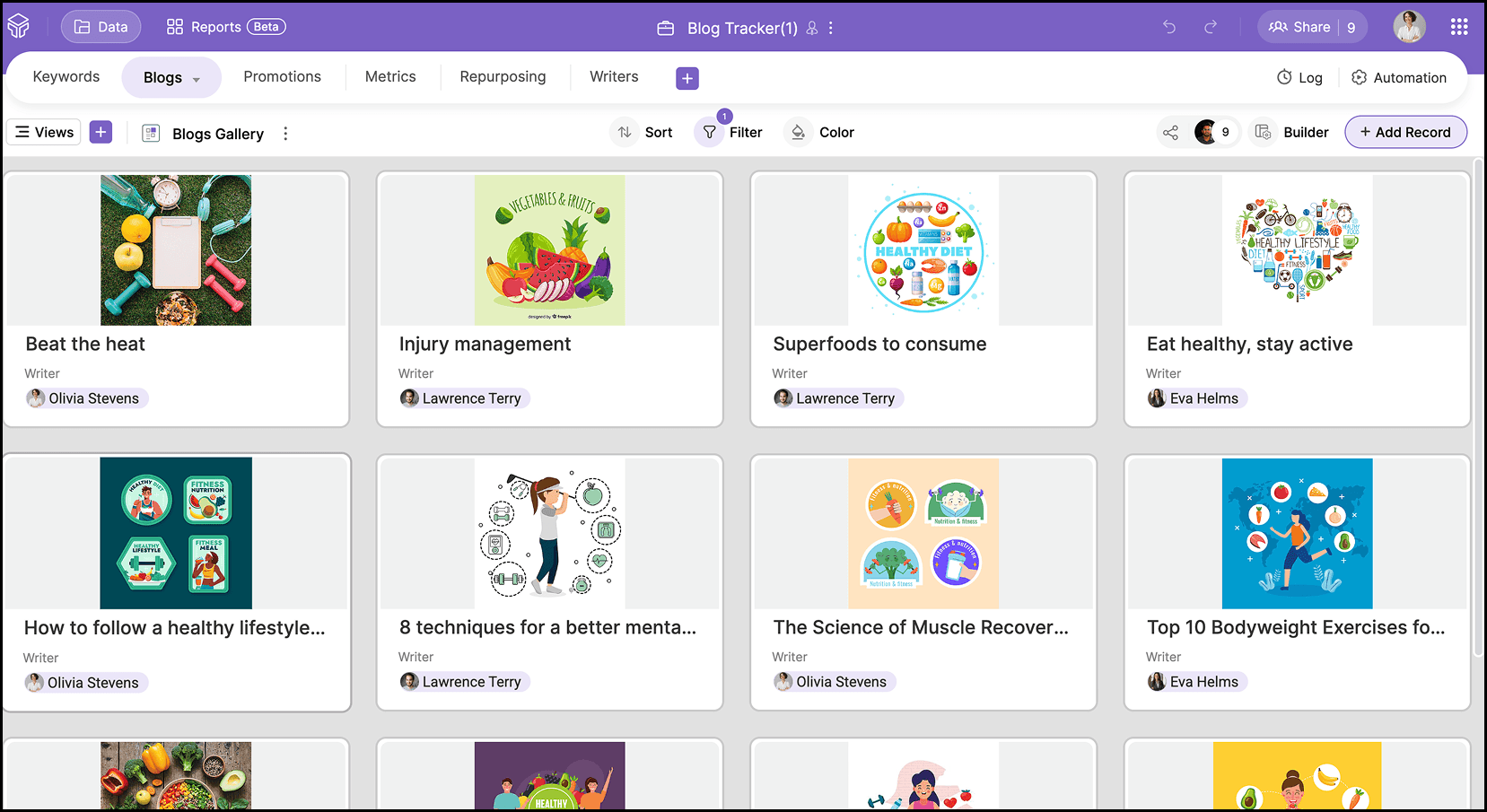Image resolution: width=1487 pixels, height=812 pixels.
Task: Open the Beat the heat card image
Action: click(x=176, y=250)
